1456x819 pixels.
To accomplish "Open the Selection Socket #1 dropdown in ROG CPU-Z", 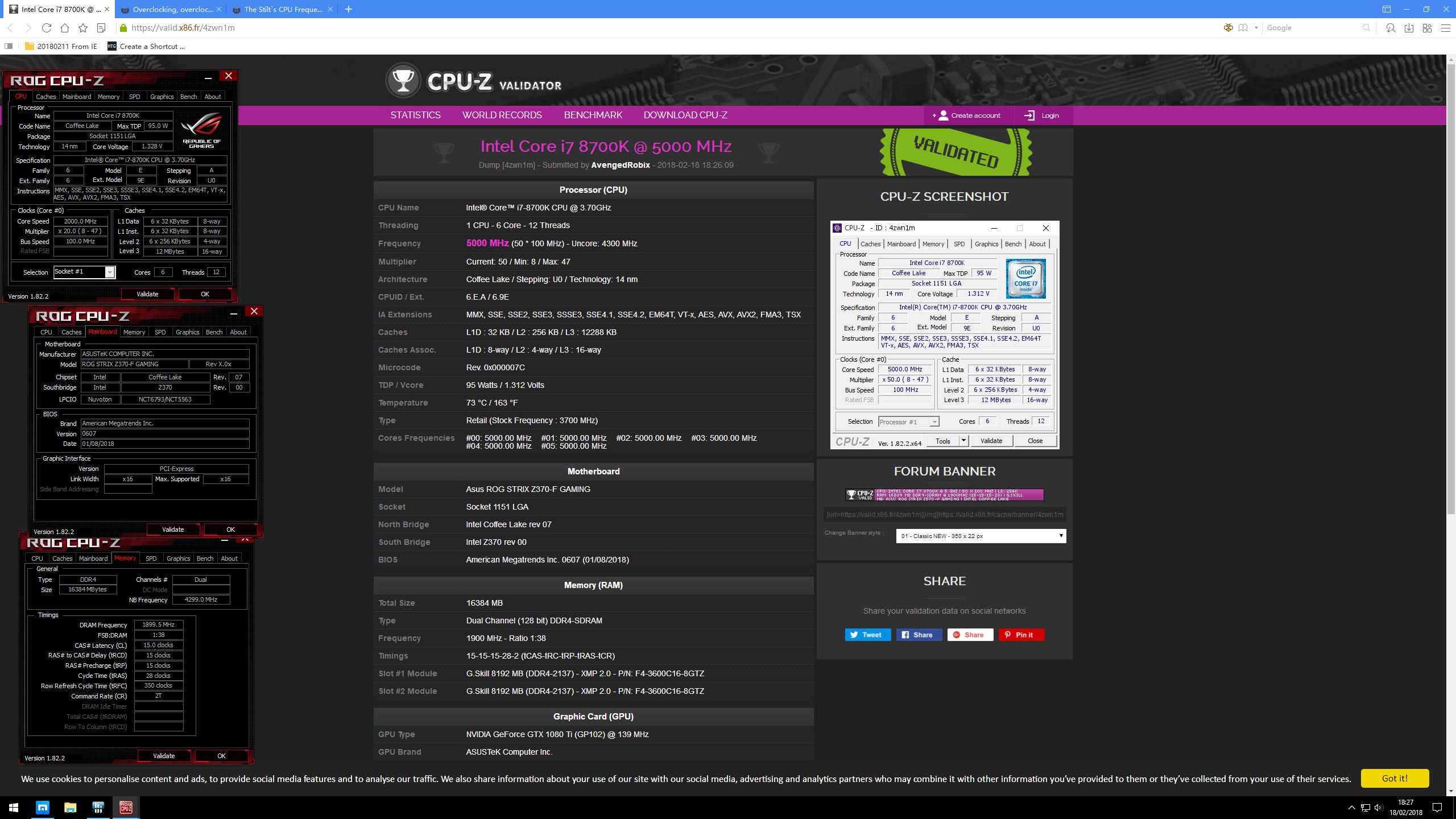I will point(85,272).
